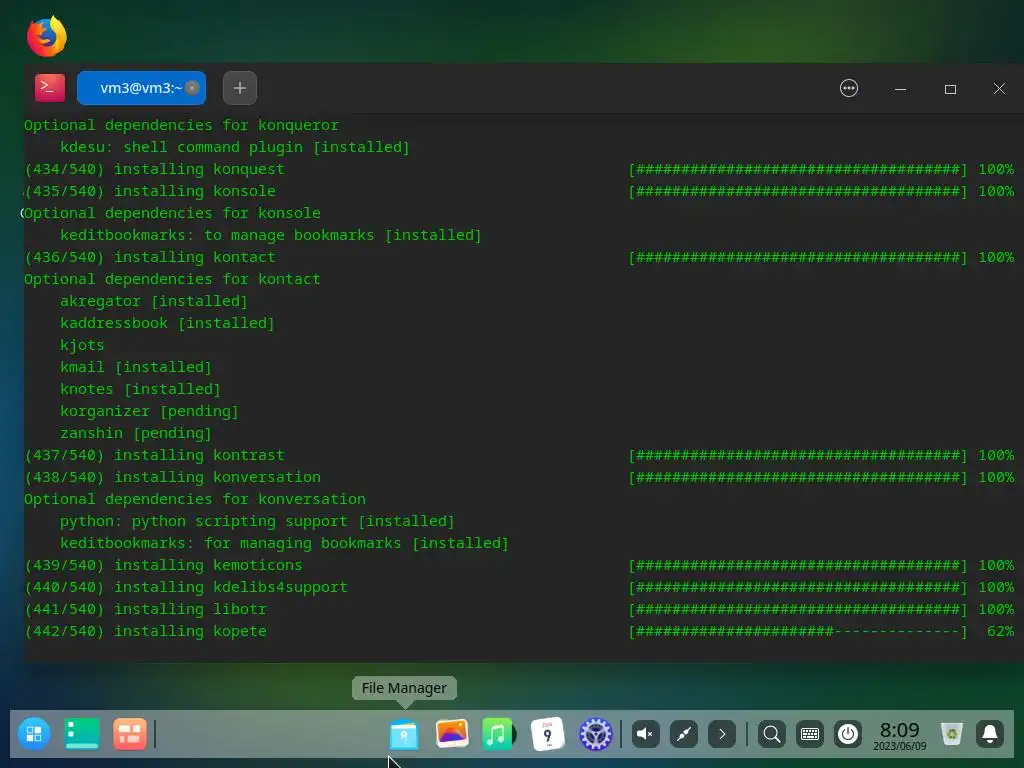Image resolution: width=1024 pixels, height=768 pixels.
Task: Click 'installing kemoticons' line
Action: tap(163, 565)
